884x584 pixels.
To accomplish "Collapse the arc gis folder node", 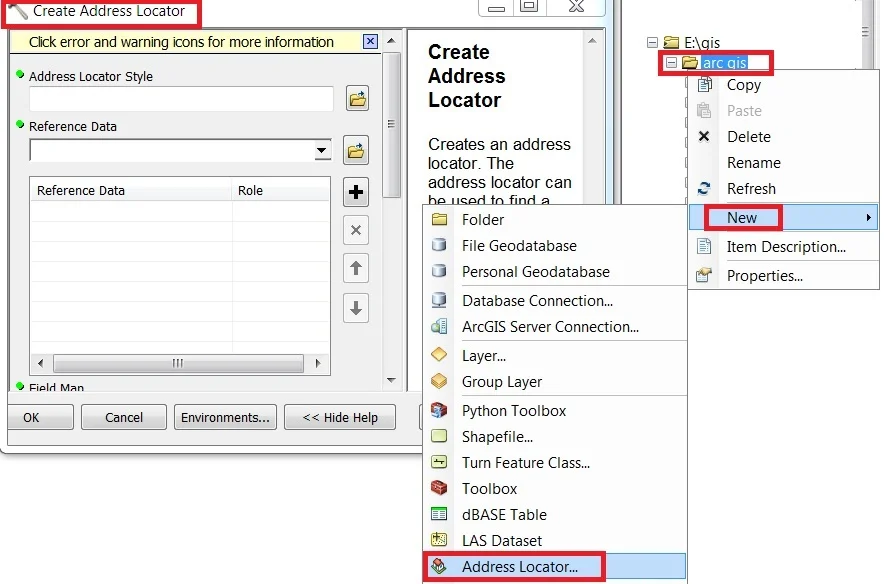I will tap(671, 63).
